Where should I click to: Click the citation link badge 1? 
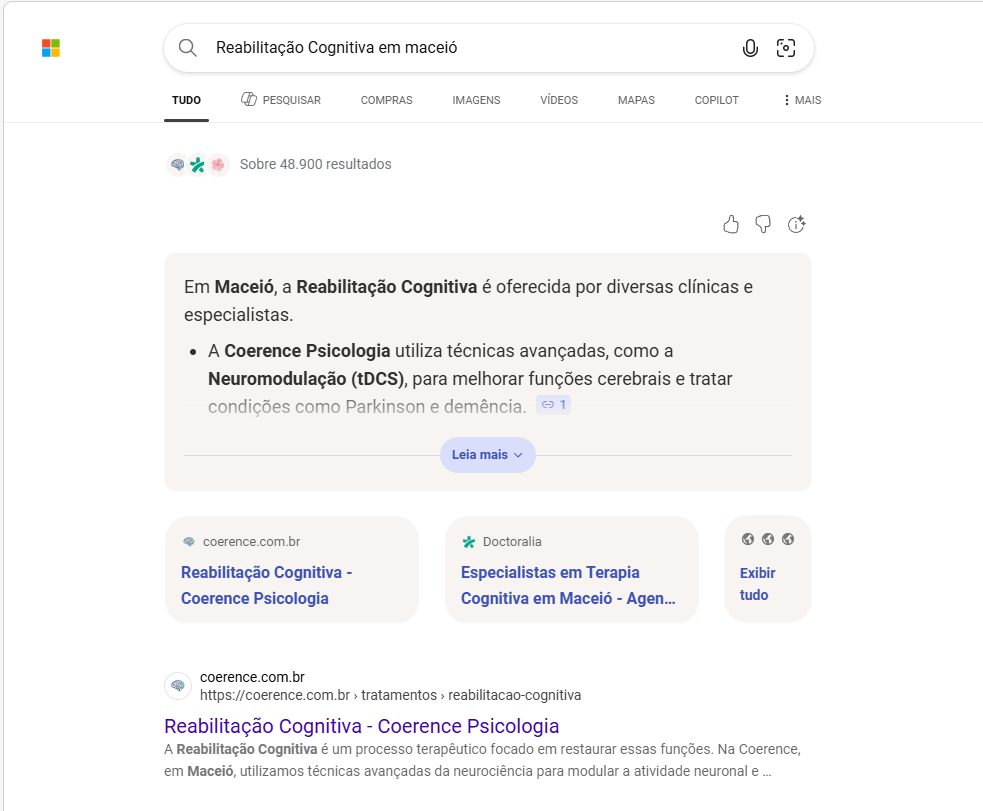[x=554, y=405]
